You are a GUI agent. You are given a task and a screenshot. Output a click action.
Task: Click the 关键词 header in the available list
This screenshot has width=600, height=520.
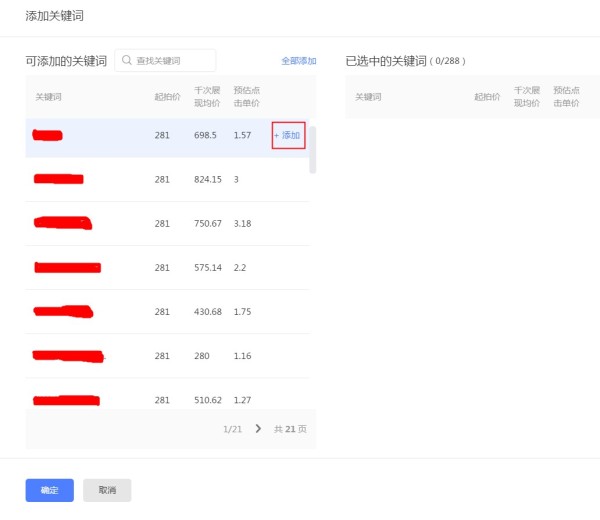click(48, 97)
